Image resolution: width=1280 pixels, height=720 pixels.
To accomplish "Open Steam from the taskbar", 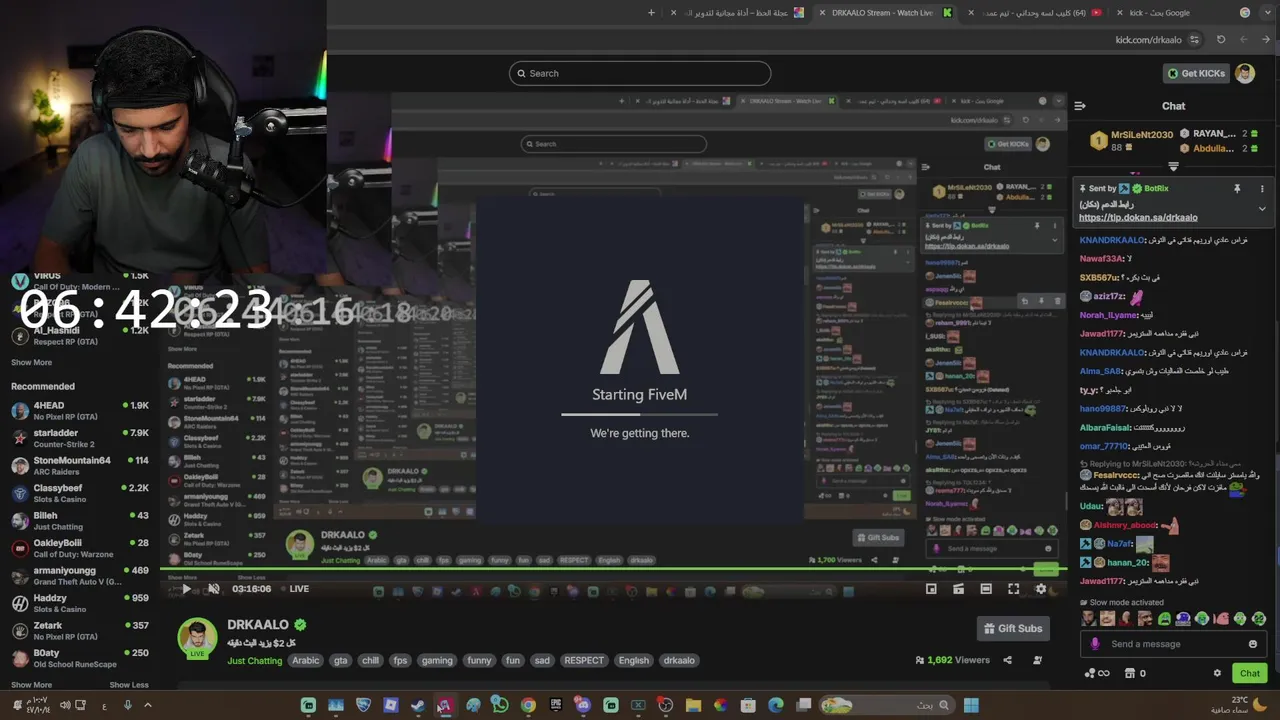I will click(418, 705).
